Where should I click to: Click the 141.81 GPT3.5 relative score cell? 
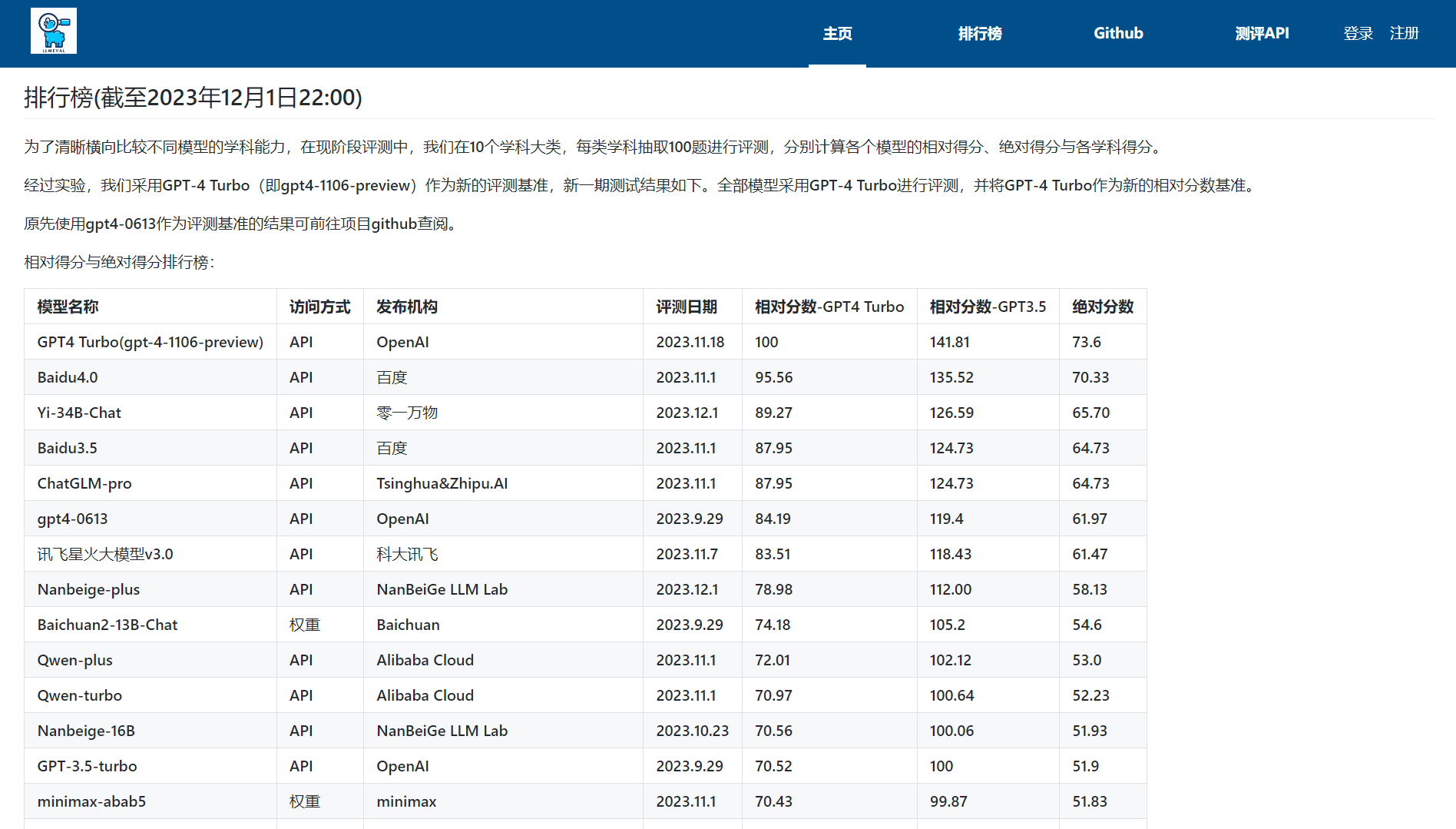[x=988, y=342]
